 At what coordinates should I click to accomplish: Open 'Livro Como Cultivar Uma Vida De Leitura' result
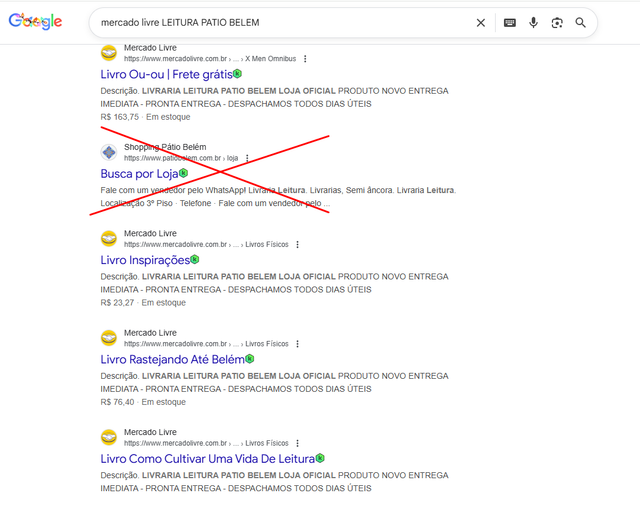pyautogui.click(x=208, y=459)
